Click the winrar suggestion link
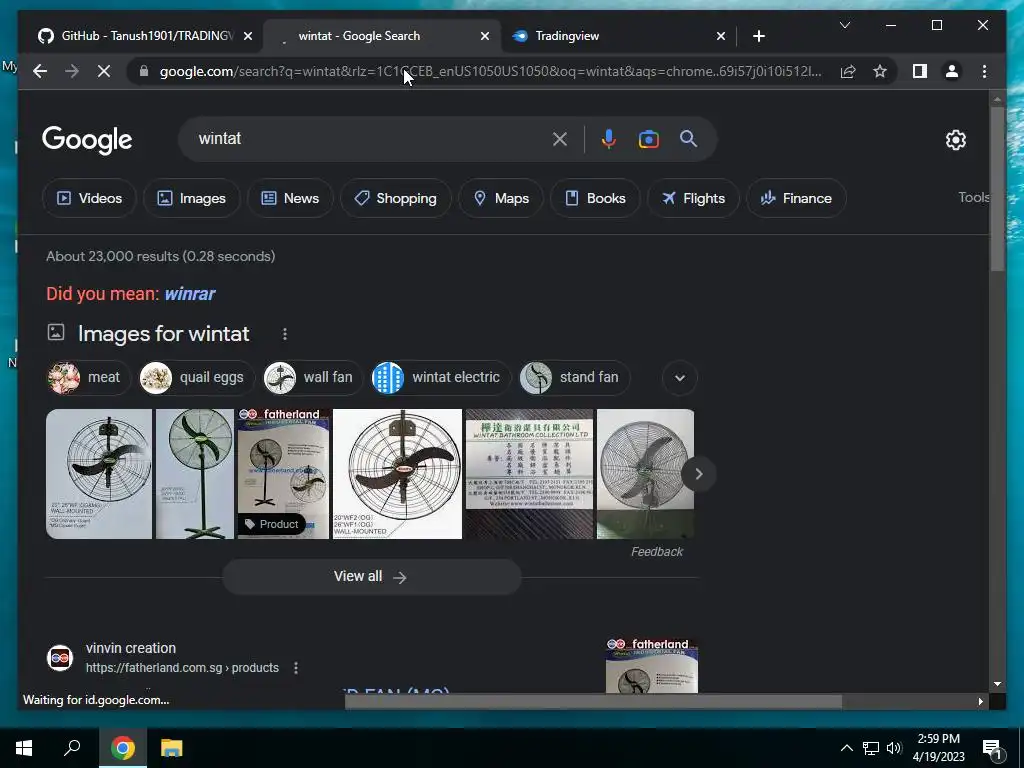 pyautogui.click(x=189, y=294)
